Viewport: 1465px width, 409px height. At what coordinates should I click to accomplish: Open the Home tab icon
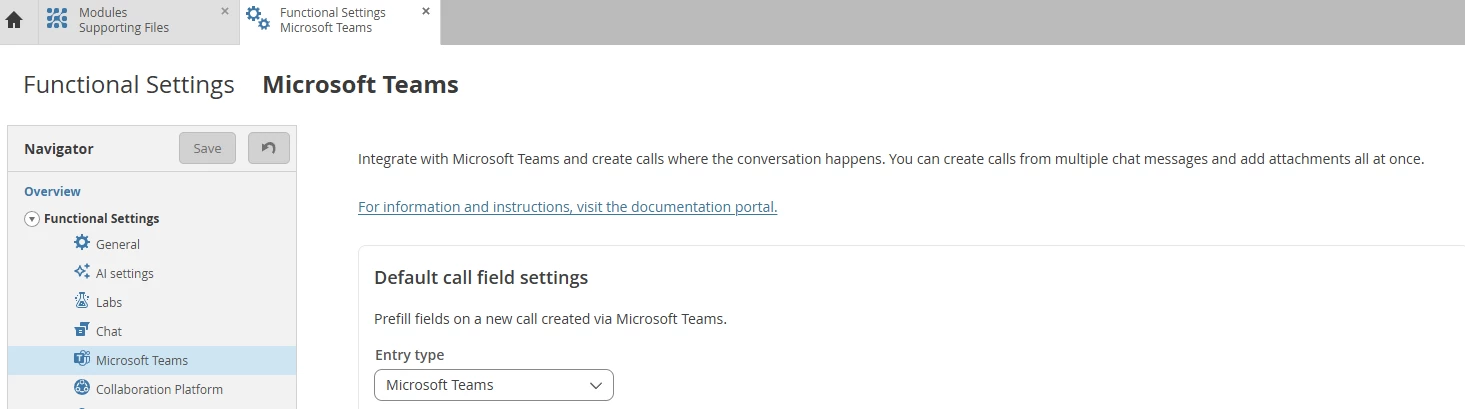coord(14,20)
